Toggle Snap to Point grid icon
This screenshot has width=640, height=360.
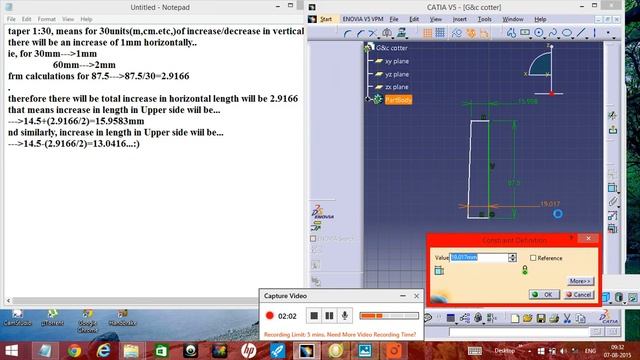tap(440, 33)
